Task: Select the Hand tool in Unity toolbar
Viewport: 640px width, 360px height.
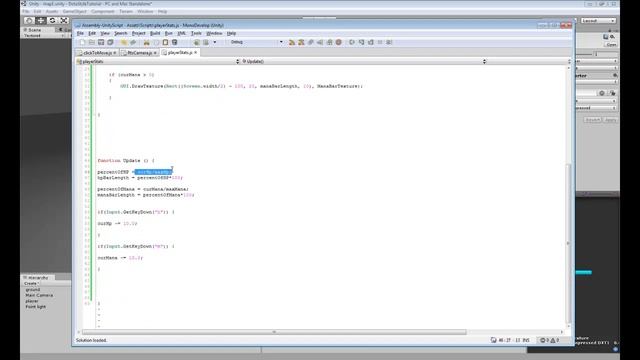Action: [x=29, y=20]
